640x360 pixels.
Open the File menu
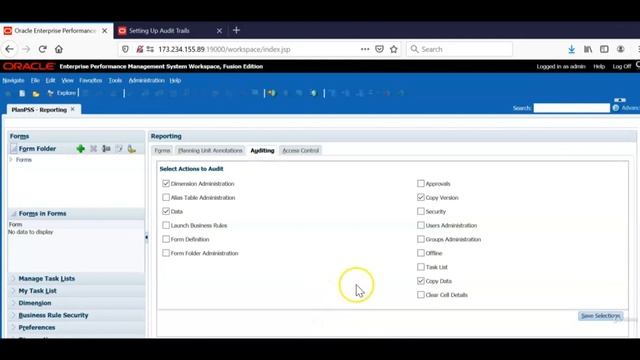pyautogui.click(x=35, y=80)
